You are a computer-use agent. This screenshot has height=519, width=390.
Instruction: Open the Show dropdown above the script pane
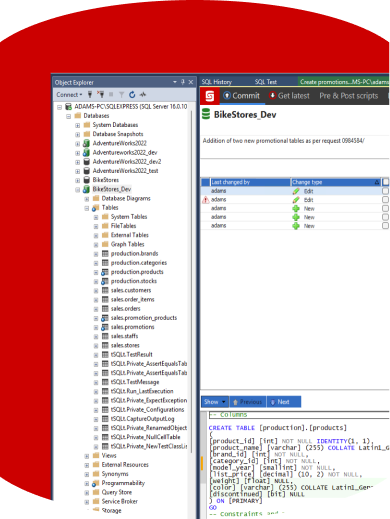[215, 402]
